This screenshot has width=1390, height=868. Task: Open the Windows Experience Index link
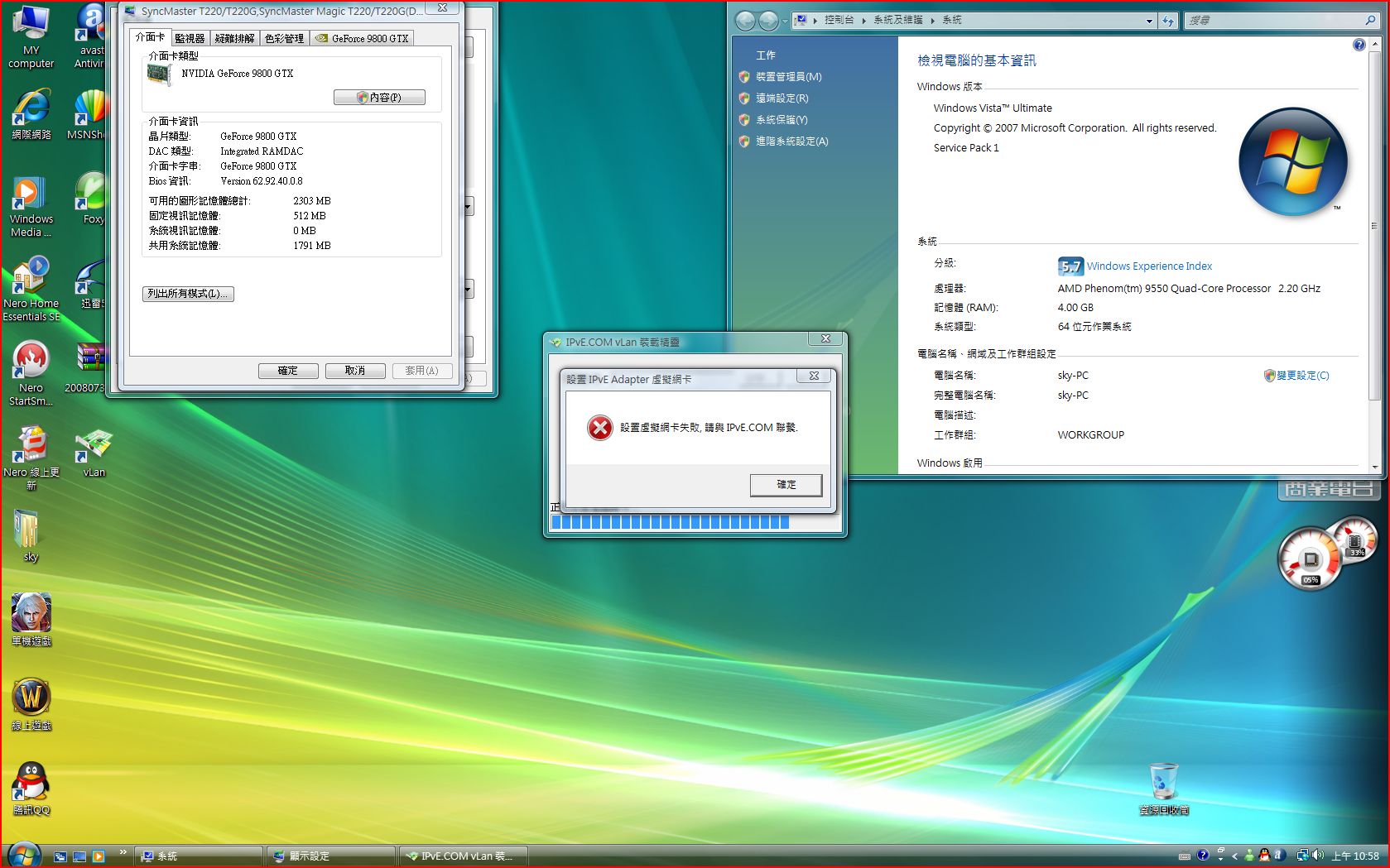[x=1148, y=266]
